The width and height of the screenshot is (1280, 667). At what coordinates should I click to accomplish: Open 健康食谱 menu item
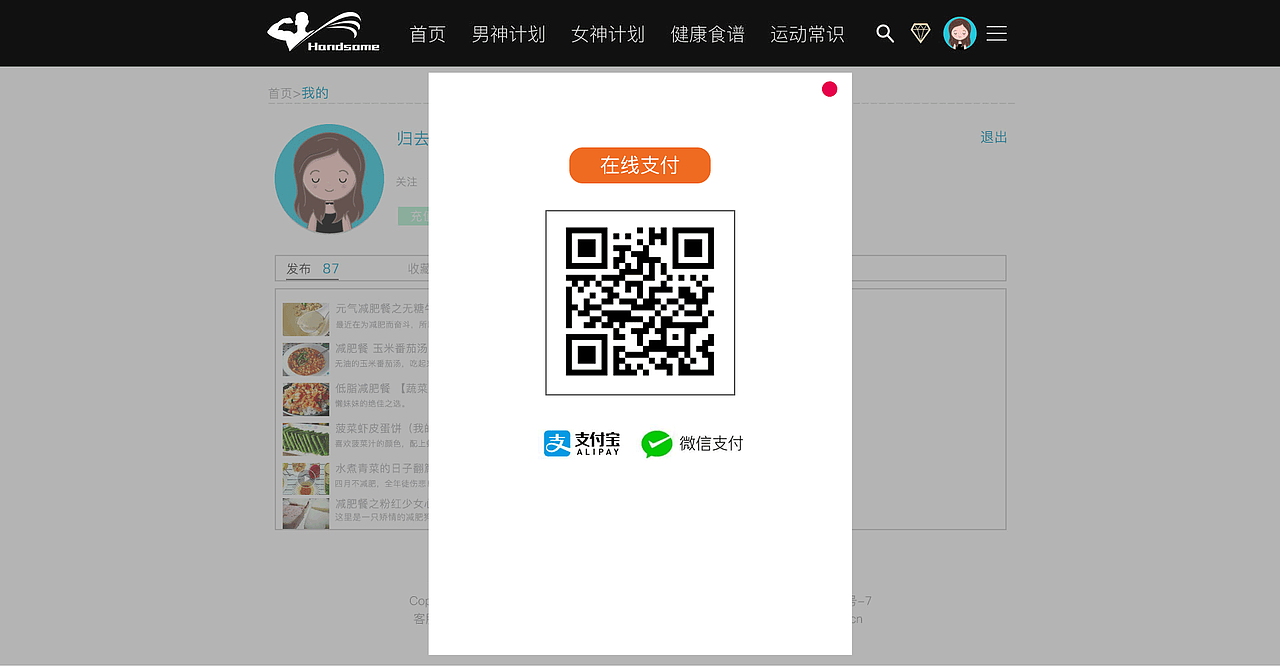(x=708, y=34)
